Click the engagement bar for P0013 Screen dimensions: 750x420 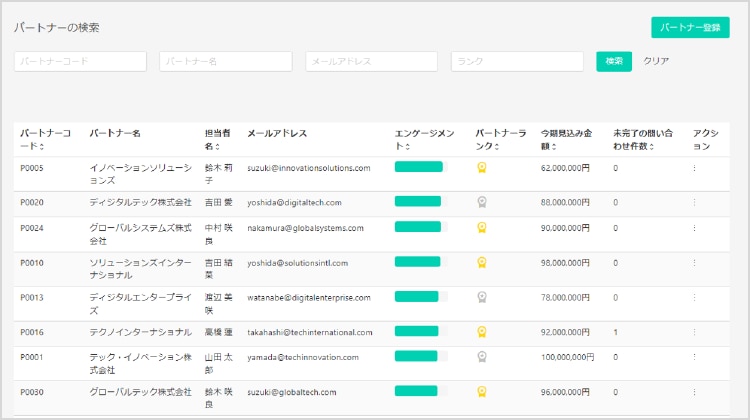point(417,297)
